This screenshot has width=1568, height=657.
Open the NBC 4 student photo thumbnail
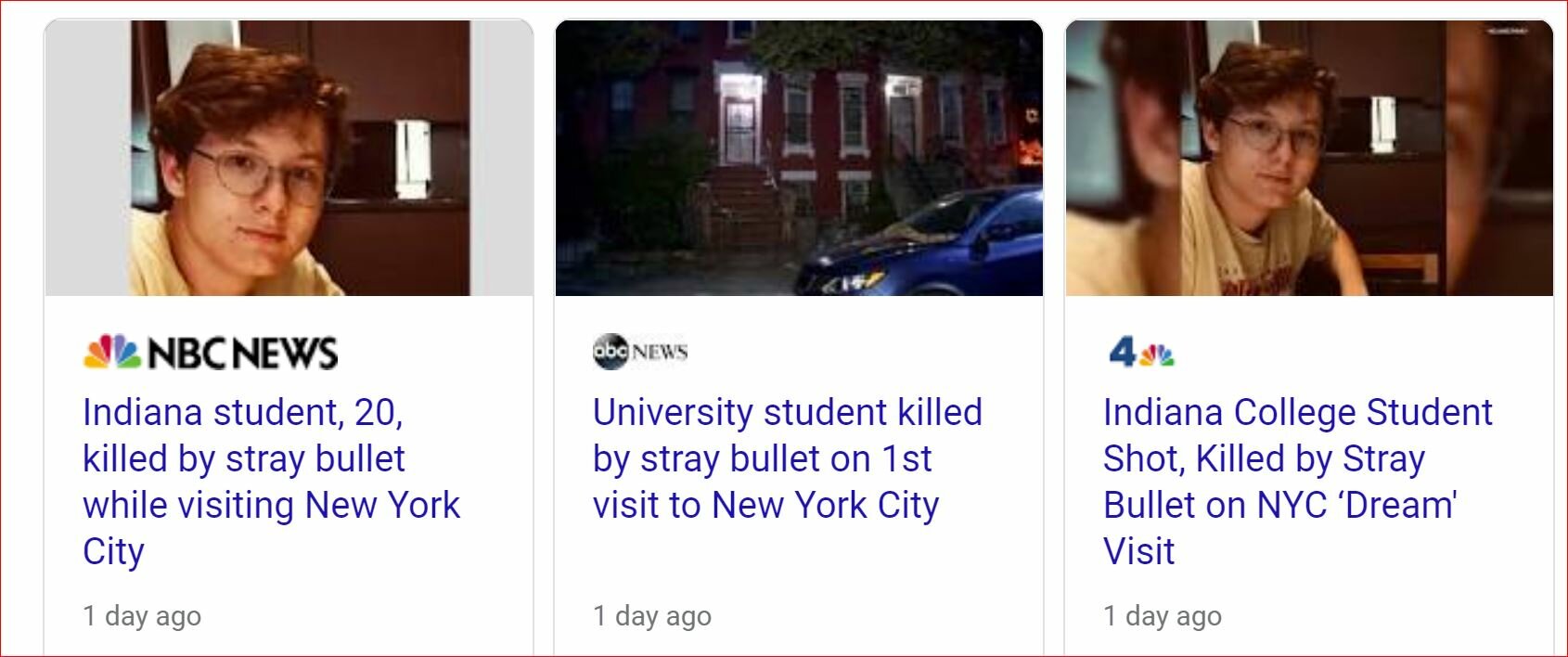(x=1309, y=158)
